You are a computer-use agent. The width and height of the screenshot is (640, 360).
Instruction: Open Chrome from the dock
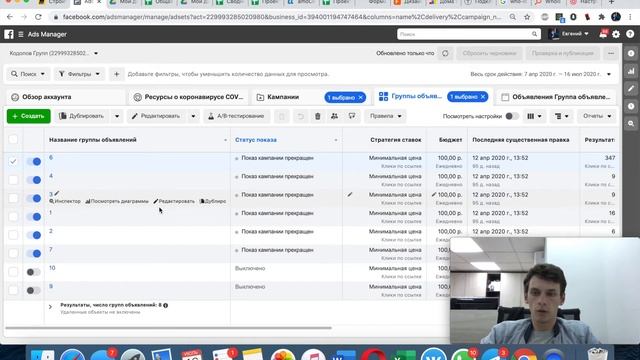pos(524,354)
